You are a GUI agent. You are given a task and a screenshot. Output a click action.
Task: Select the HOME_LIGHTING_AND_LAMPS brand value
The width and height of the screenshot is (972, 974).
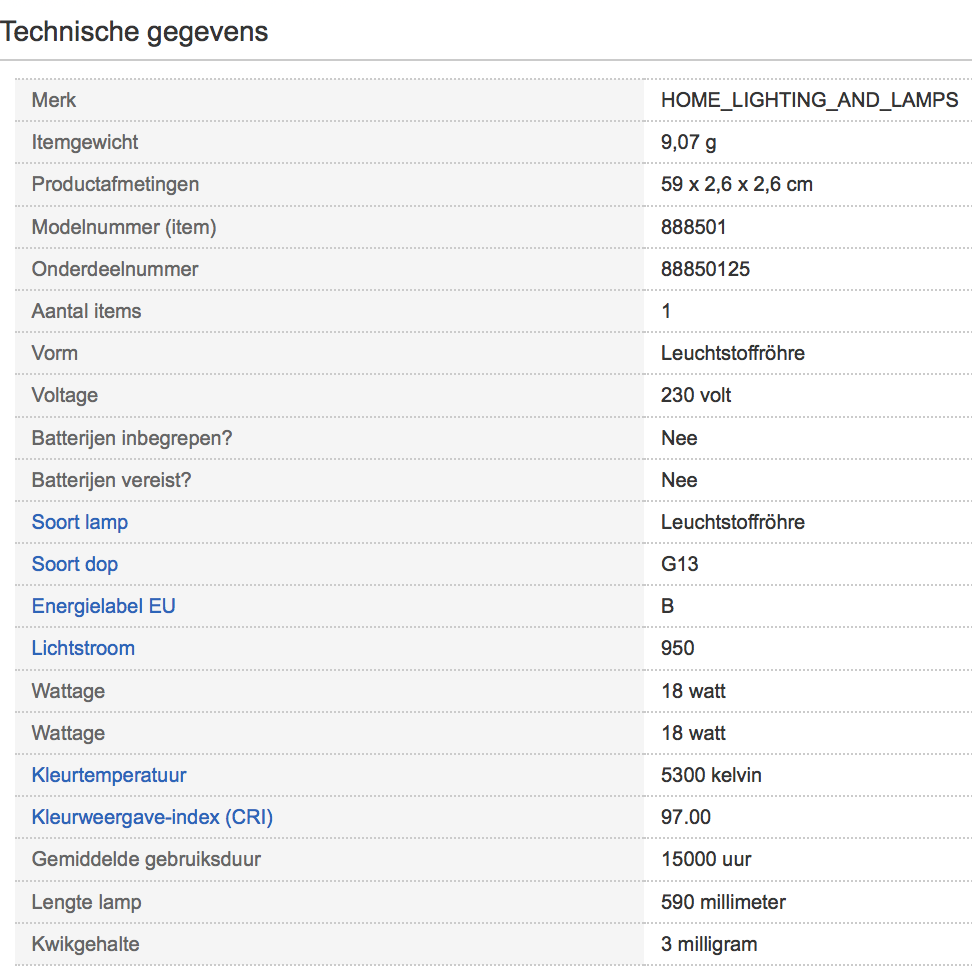click(809, 100)
